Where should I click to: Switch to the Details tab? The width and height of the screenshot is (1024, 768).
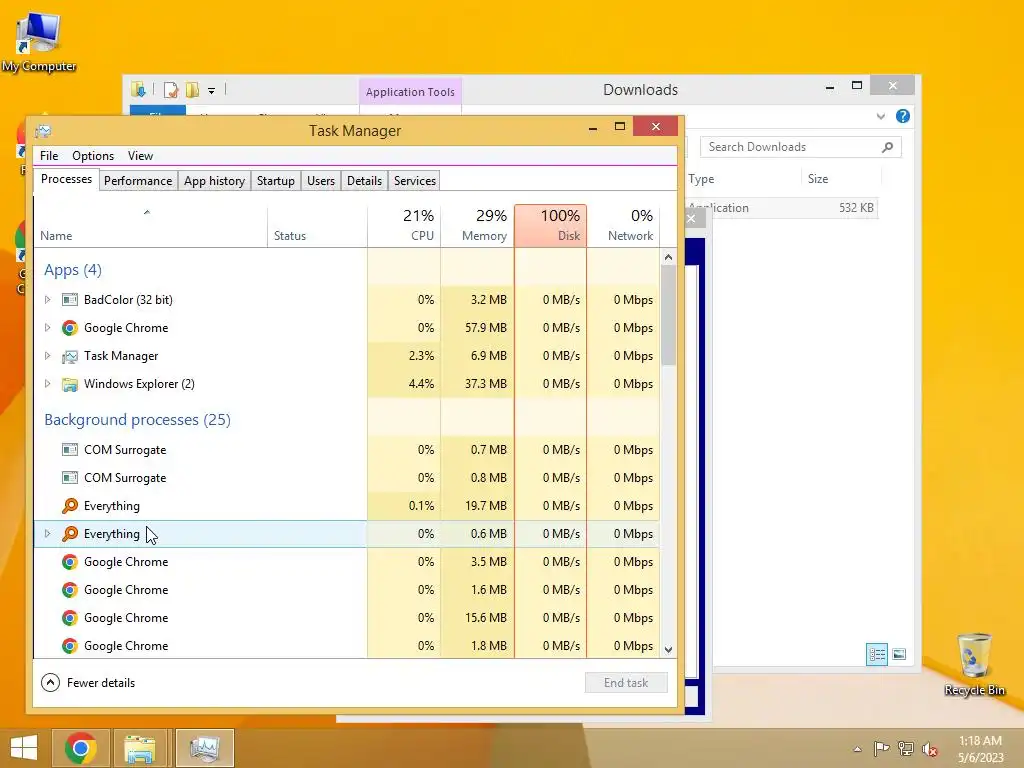click(x=364, y=181)
